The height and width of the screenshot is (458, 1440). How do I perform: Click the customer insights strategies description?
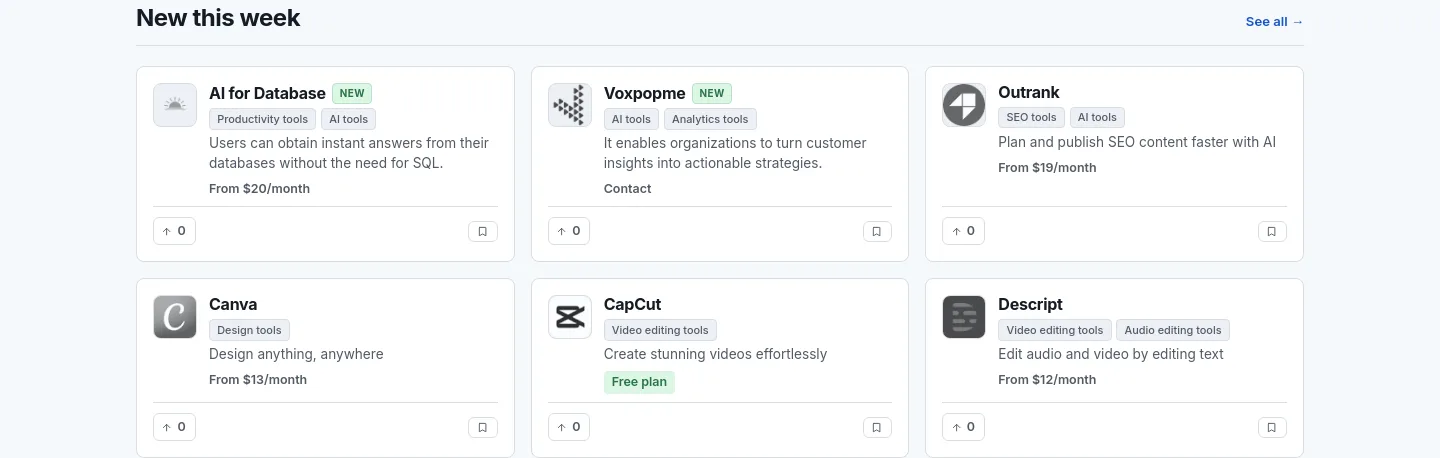coord(735,153)
